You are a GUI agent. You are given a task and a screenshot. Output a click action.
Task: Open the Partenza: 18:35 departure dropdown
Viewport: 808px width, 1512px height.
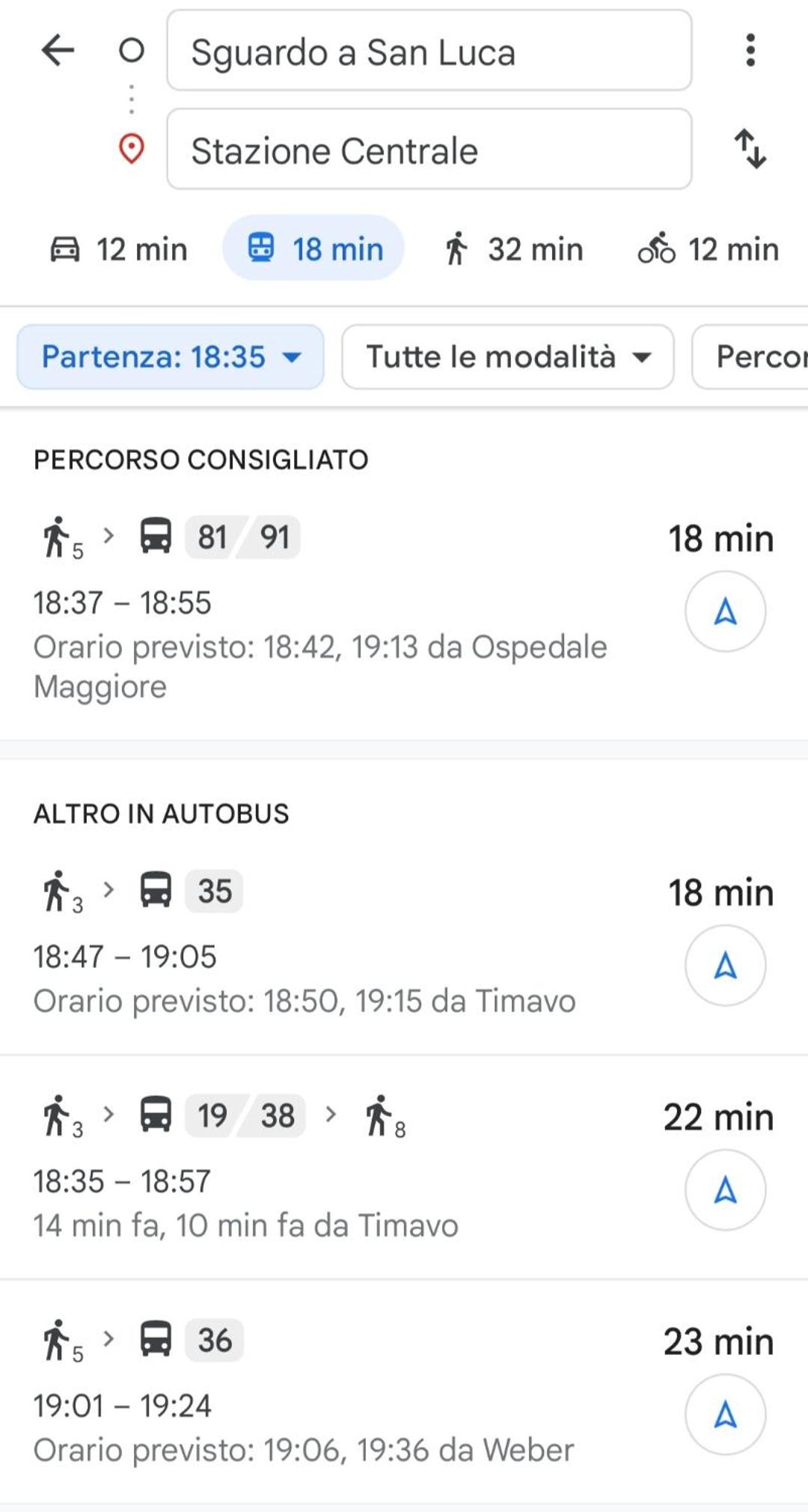[x=171, y=357]
